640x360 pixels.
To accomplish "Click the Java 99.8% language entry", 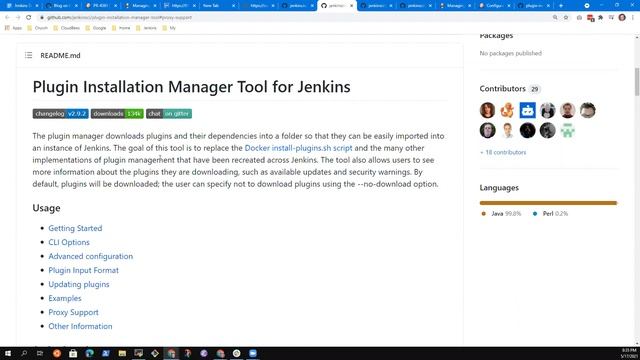I will [x=501, y=213].
